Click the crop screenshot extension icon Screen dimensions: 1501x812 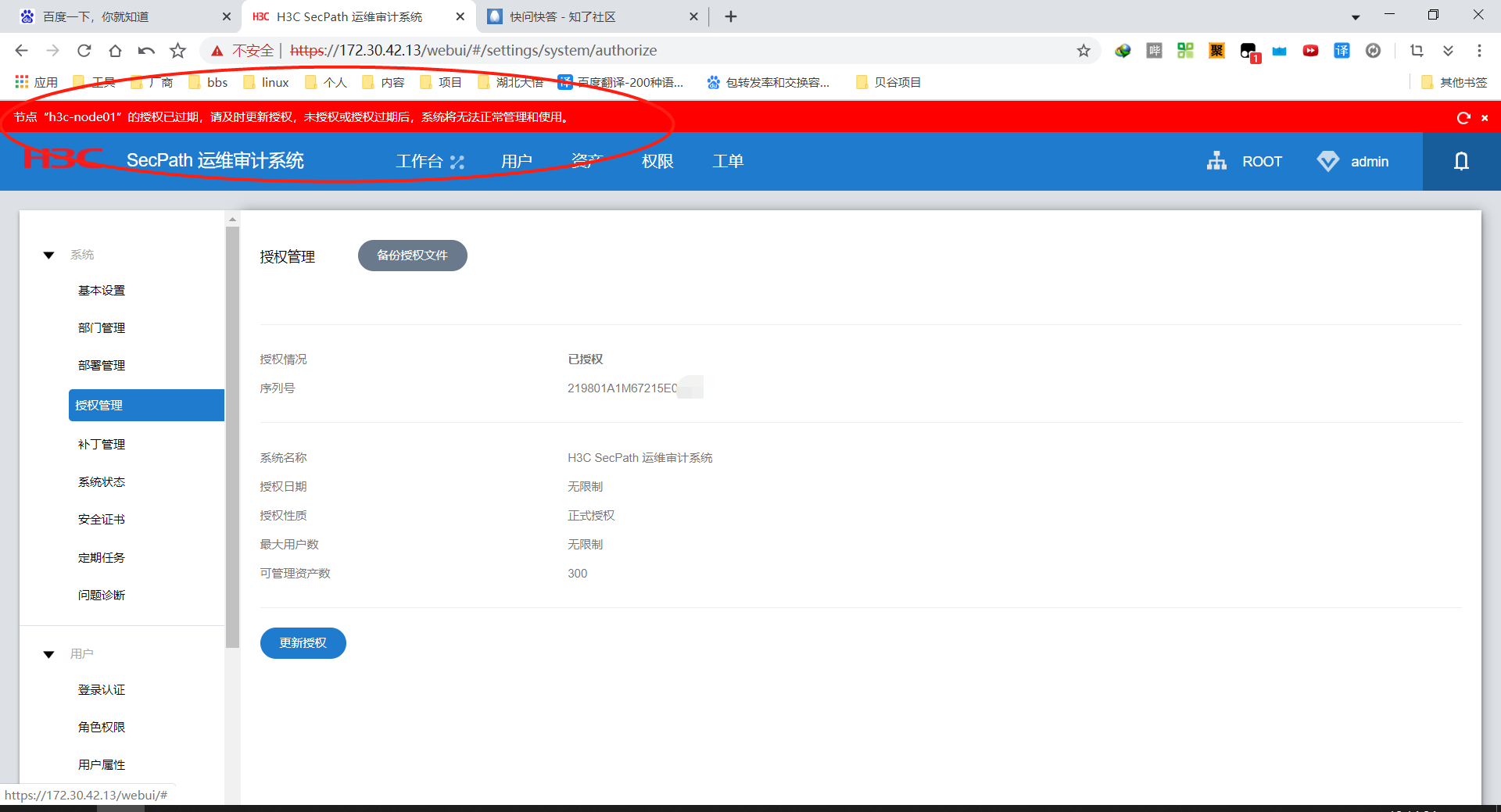(1417, 51)
